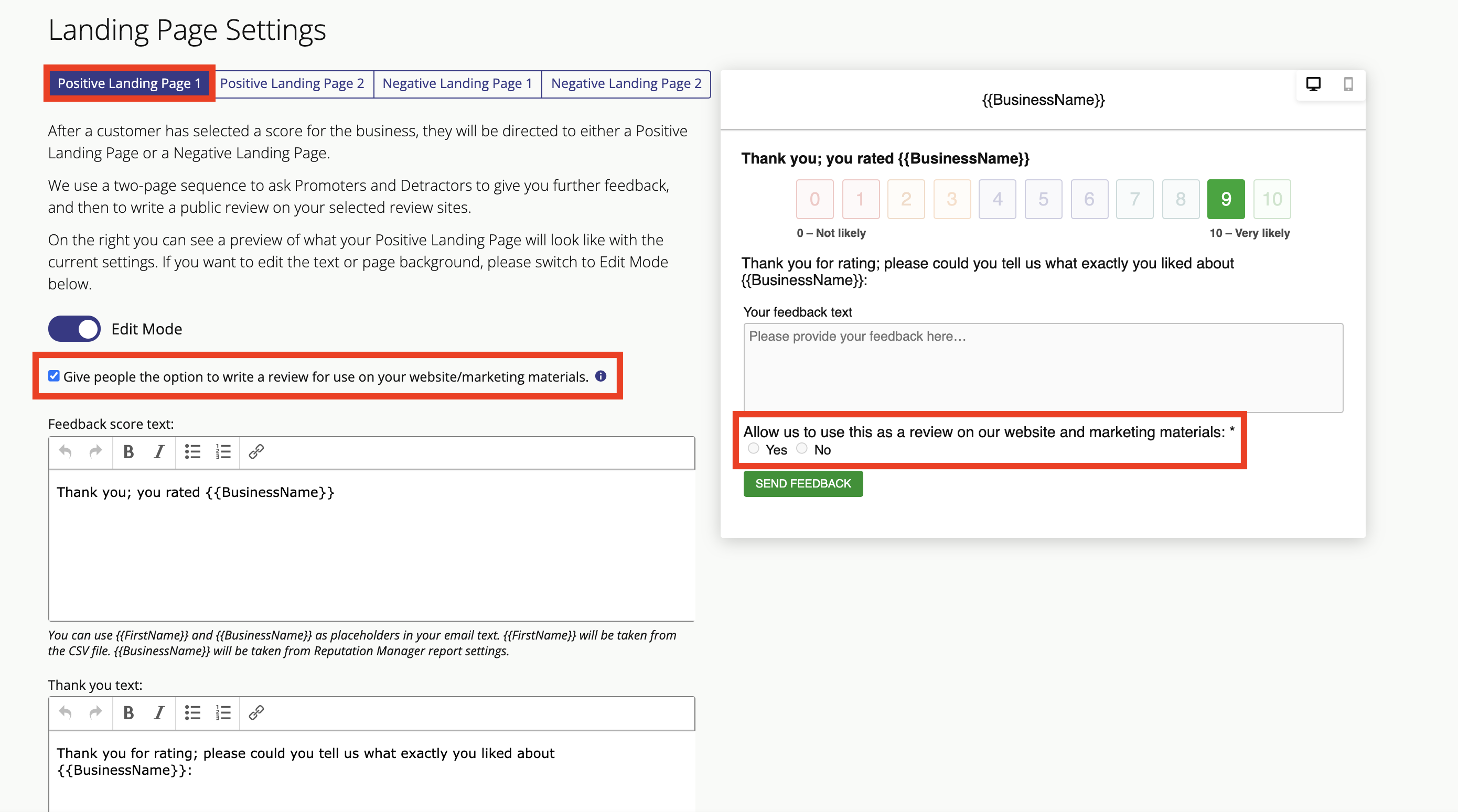Insert link in Thank you text editor
This screenshot has width=1458, height=812.
tap(256, 712)
